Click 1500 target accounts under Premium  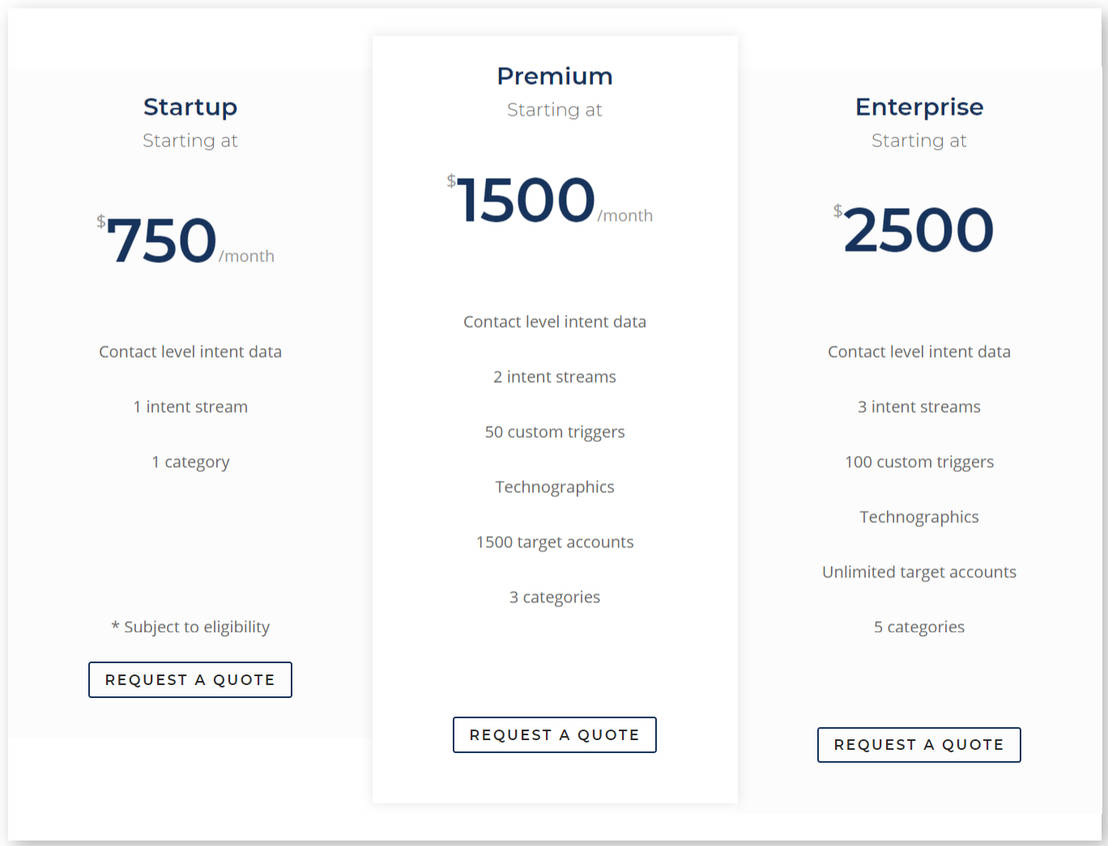click(x=555, y=542)
